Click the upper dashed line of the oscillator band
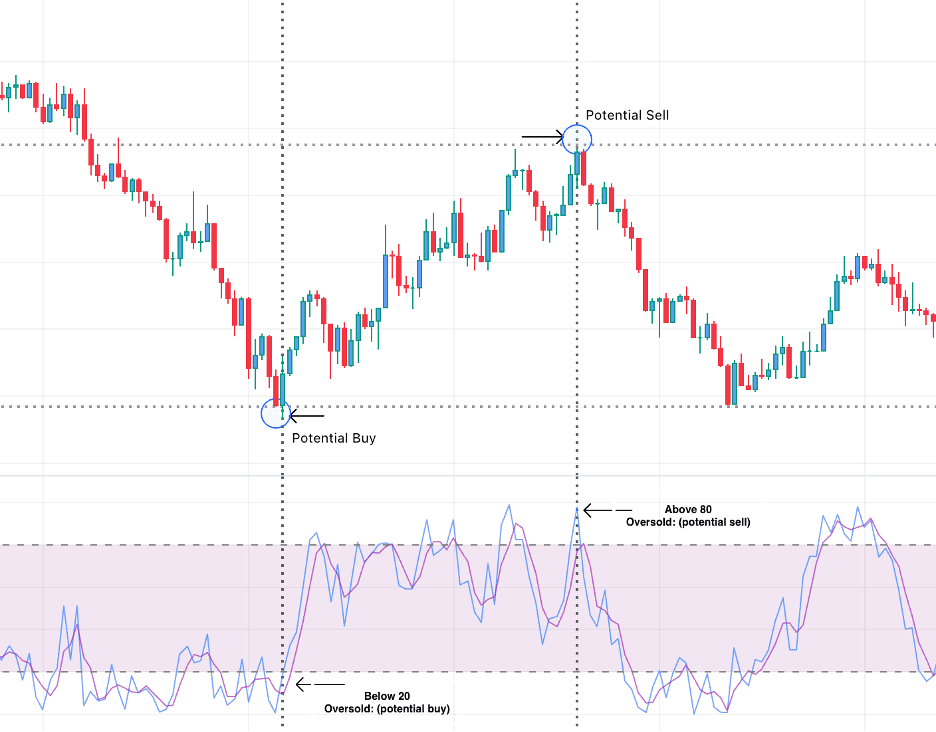The height and width of the screenshot is (732, 936). (x=150, y=545)
